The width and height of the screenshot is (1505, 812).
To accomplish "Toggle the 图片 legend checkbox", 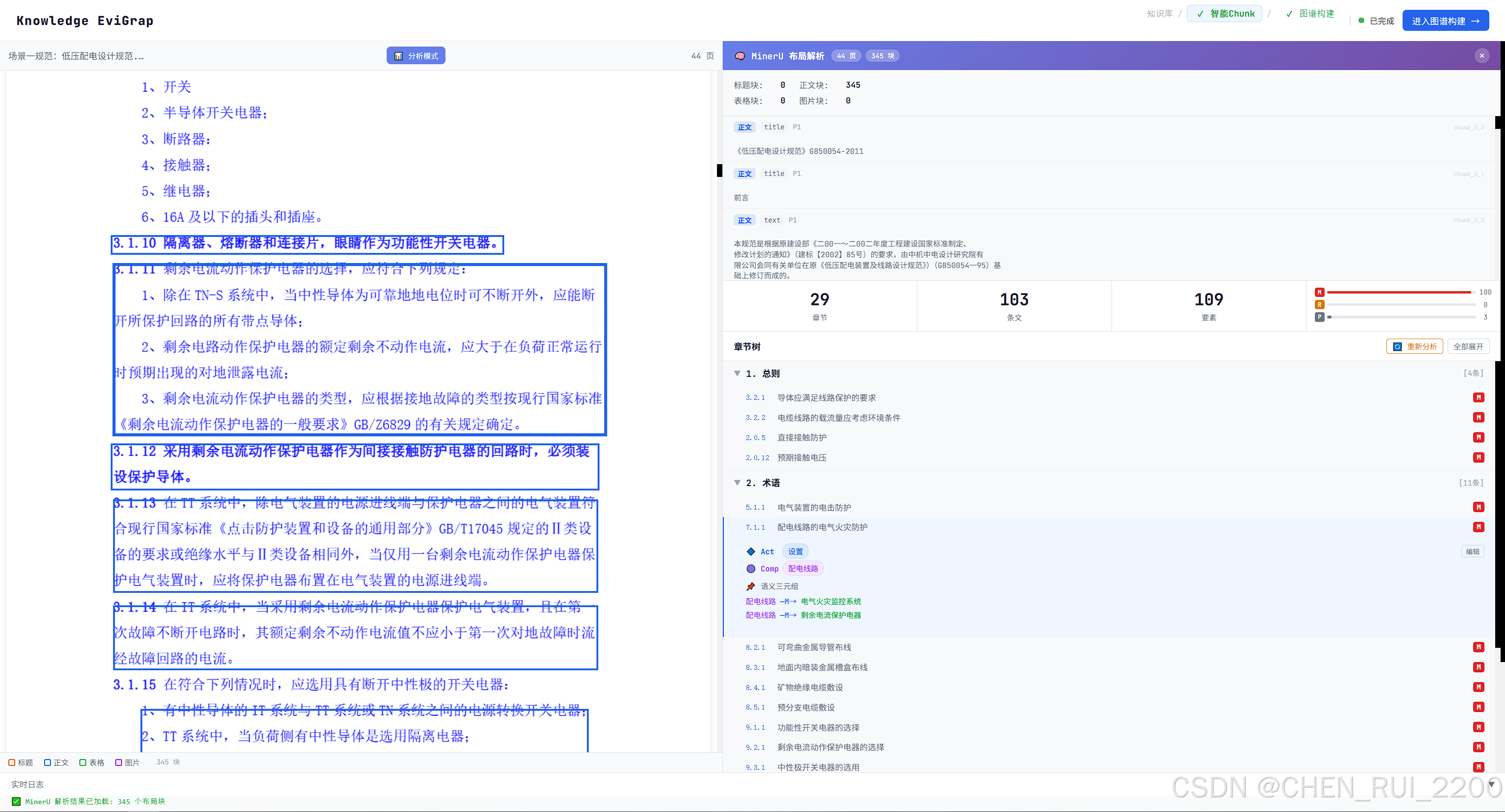I will [x=119, y=763].
